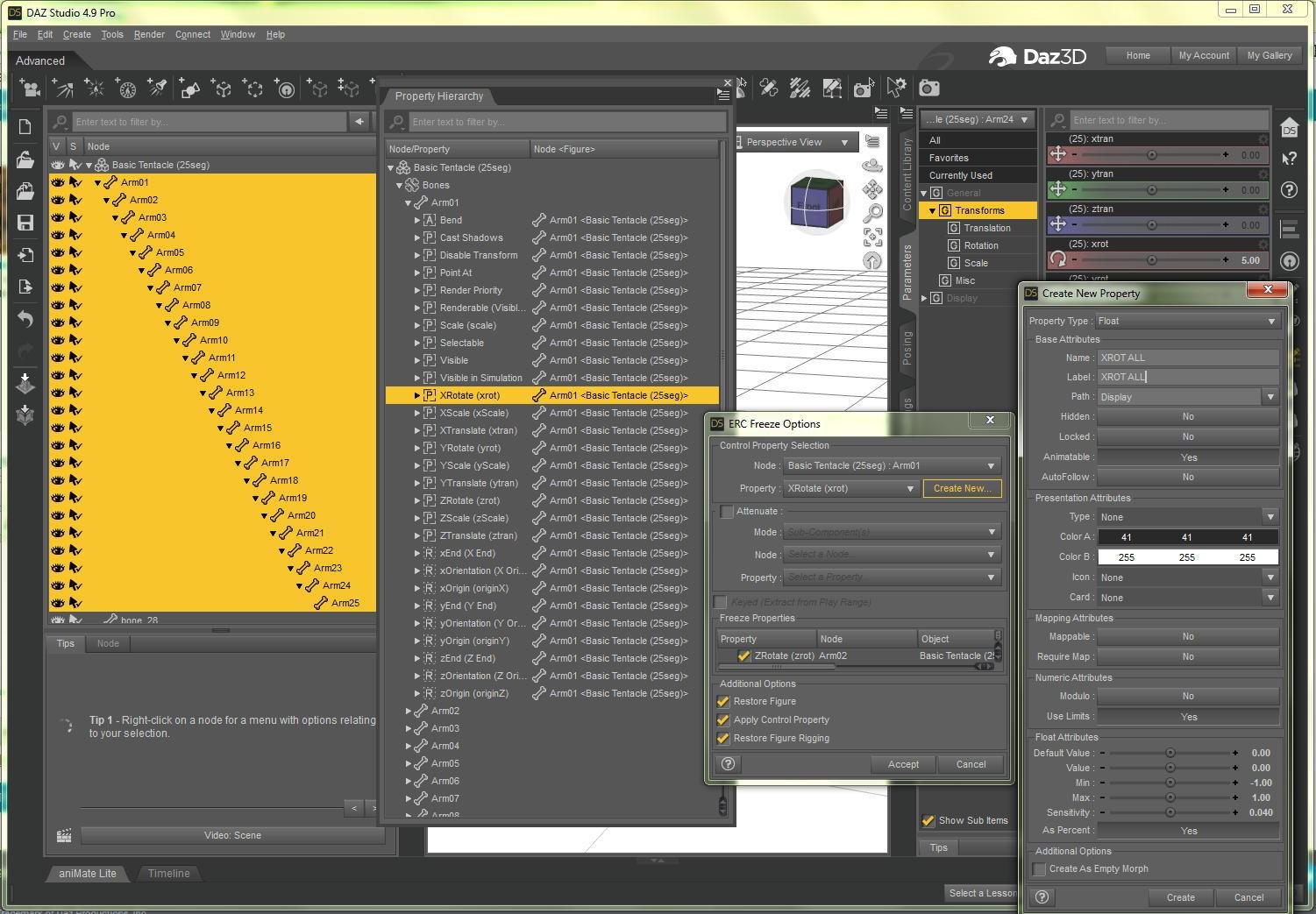This screenshot has width=1316, height=914.
Task: Hide Arm05 using its eye icon
Action: [x=58, y=252]
